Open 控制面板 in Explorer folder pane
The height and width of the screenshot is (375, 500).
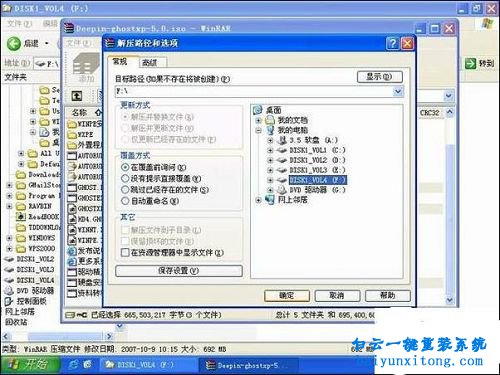tap(26, 301)
